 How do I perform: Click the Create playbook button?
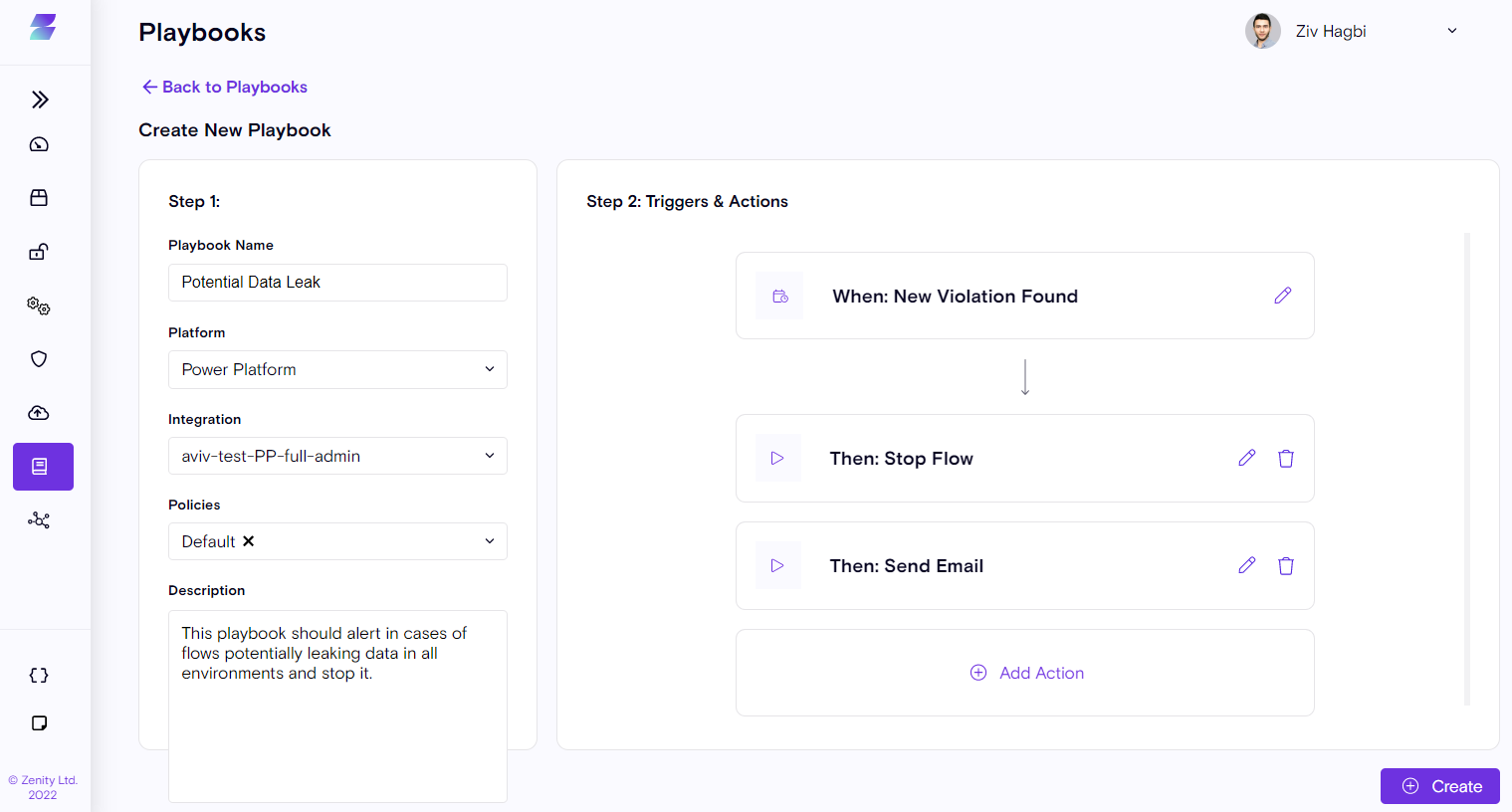click(1439, 786)
